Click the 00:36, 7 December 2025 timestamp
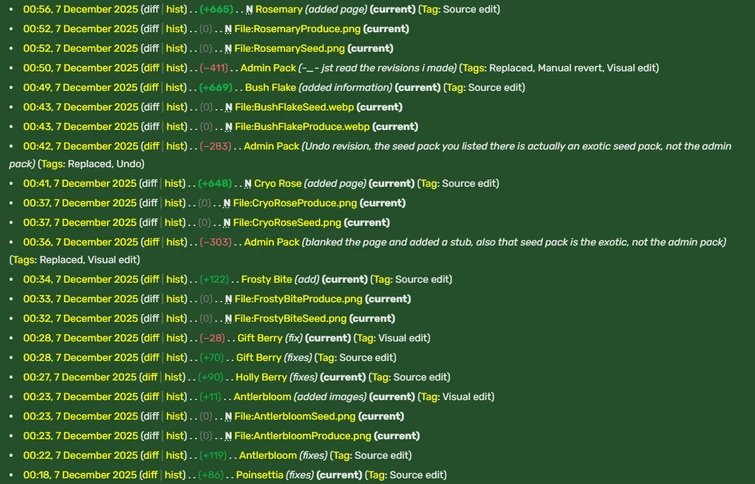The image size is (755, 484). click(80, 242)
